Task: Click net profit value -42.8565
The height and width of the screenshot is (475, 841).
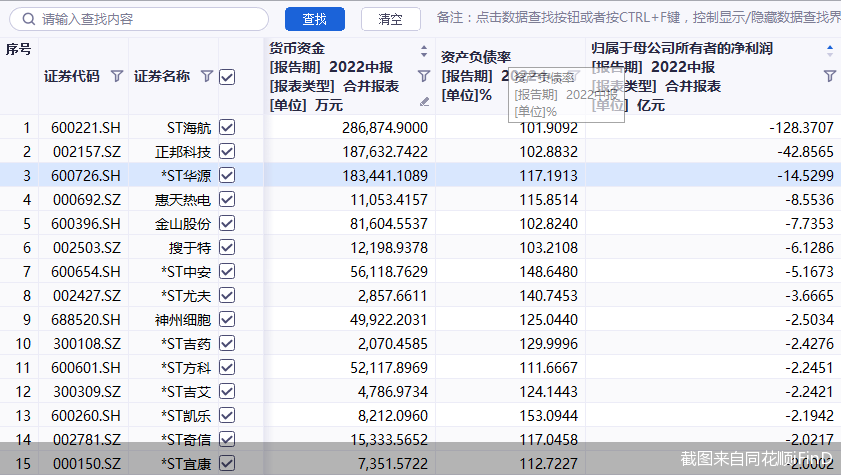Action: coord(806,152)
